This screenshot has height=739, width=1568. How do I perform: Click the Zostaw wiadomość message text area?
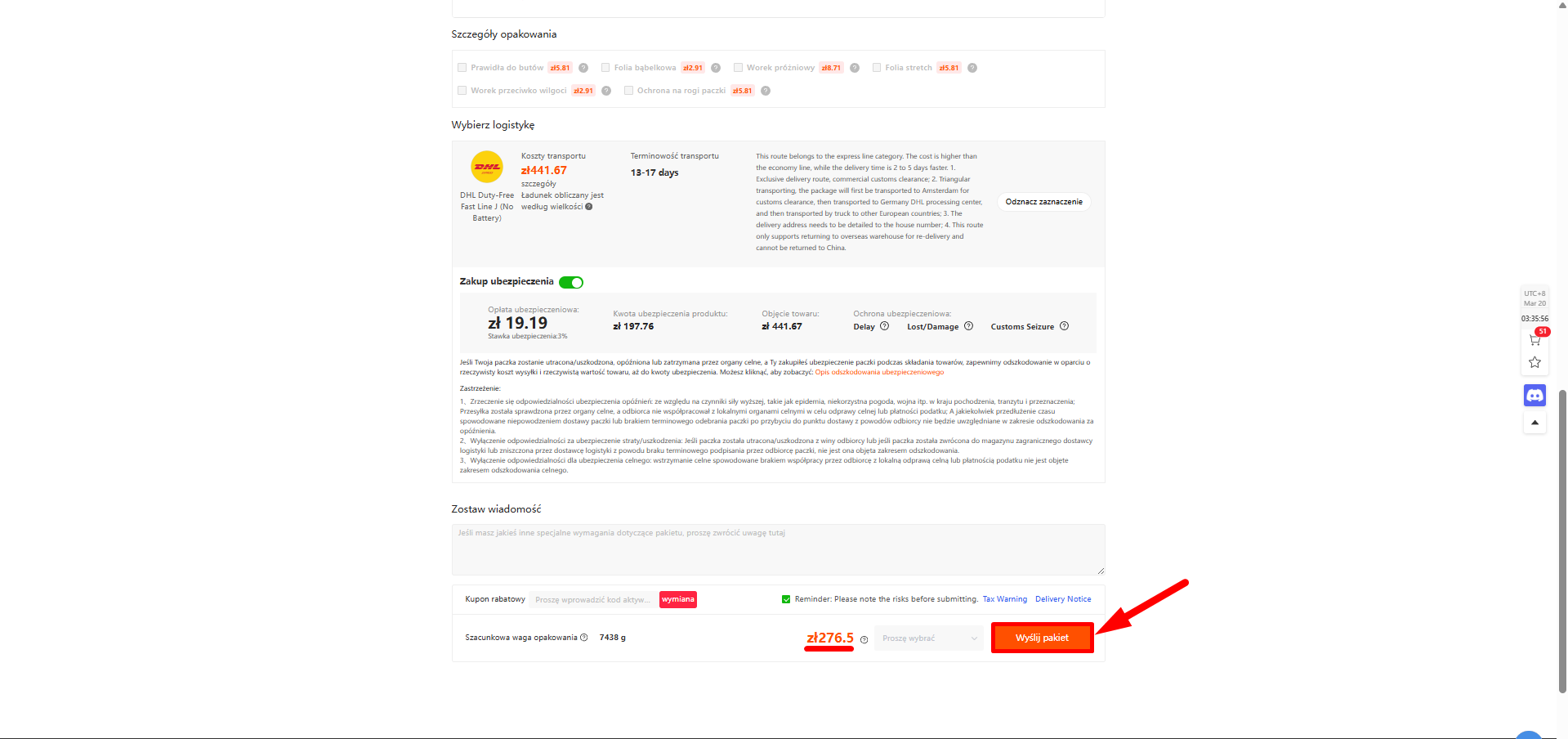(777, 549)
